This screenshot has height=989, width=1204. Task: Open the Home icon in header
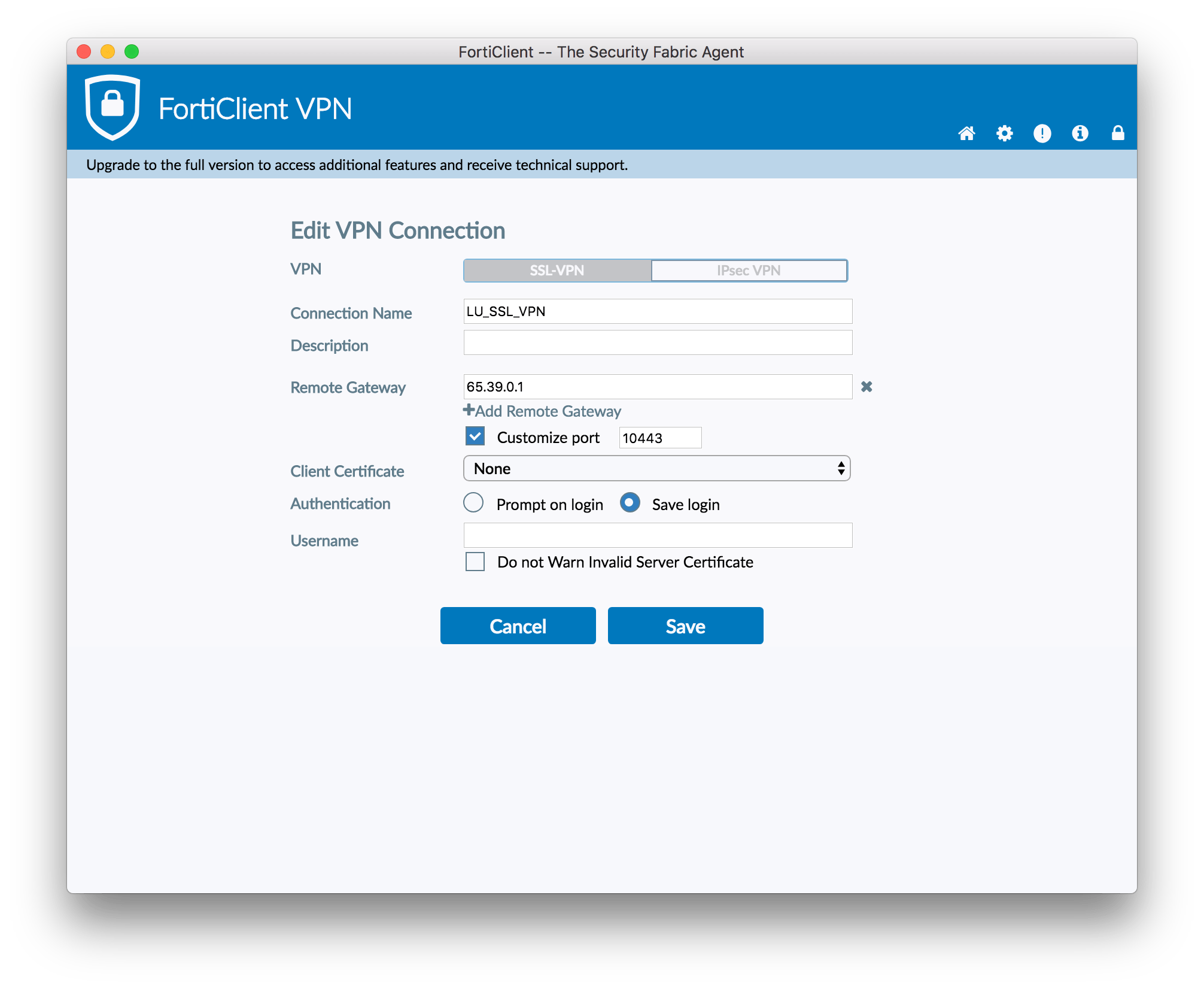pos(967,133)
